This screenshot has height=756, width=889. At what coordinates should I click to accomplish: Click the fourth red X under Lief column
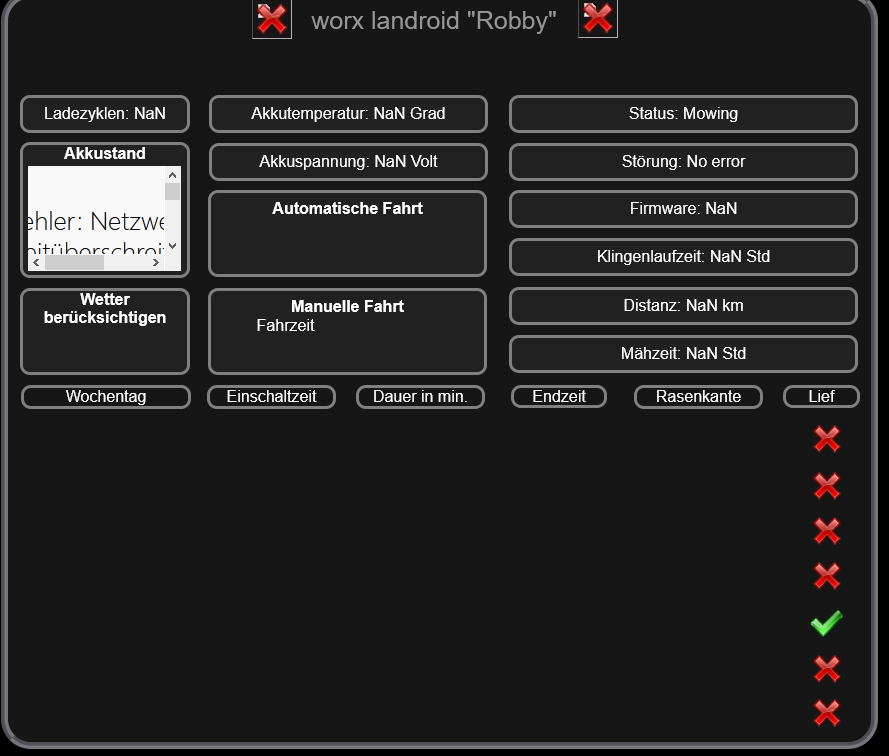tap(827, 576)
